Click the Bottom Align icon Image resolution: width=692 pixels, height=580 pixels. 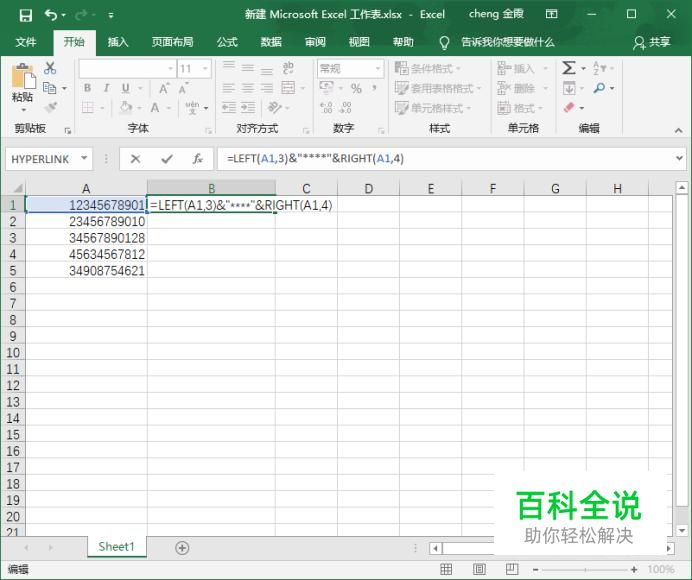[x=267, y=69]
